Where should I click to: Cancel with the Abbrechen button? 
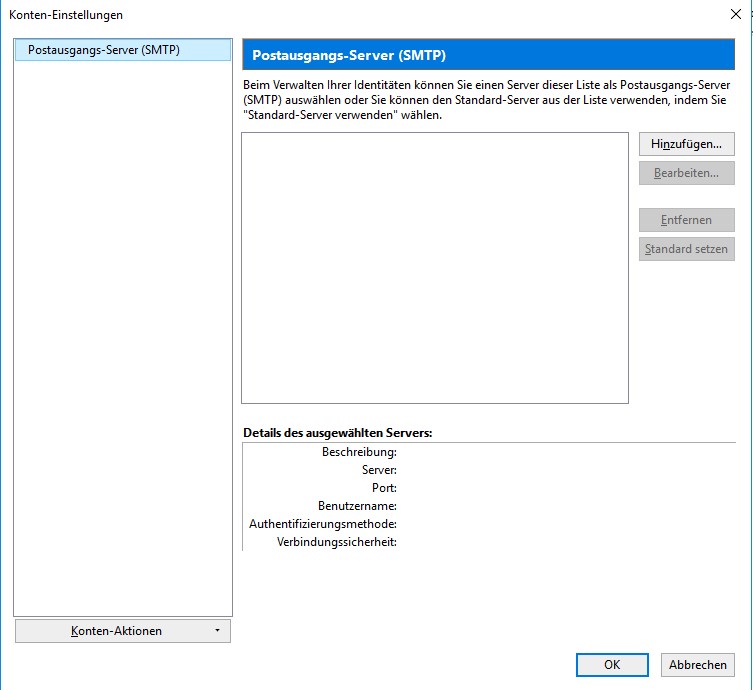697,664
